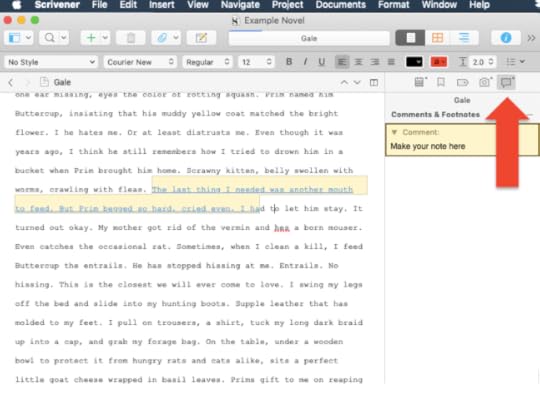540x393 pixels.
Task: Go back in editor history
Action: pos(11,82)
